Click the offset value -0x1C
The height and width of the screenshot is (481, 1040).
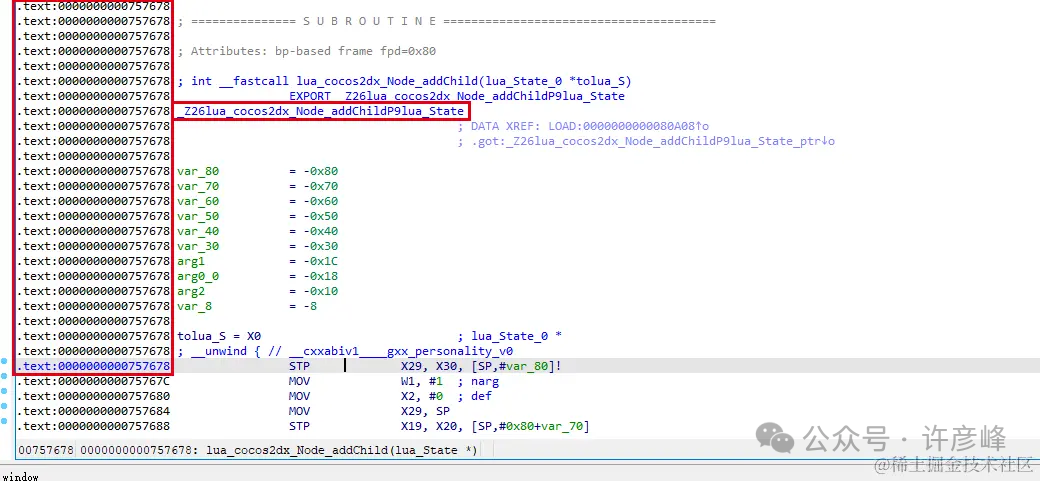pos(320,261)
